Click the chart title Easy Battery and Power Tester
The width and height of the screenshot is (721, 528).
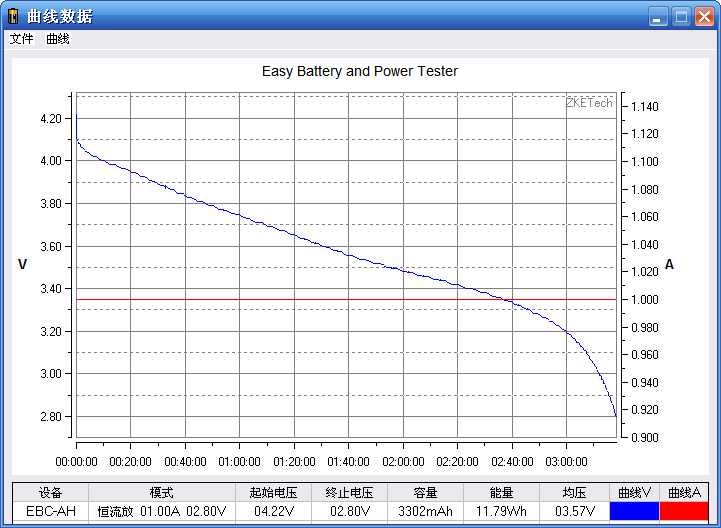(360, 71)
